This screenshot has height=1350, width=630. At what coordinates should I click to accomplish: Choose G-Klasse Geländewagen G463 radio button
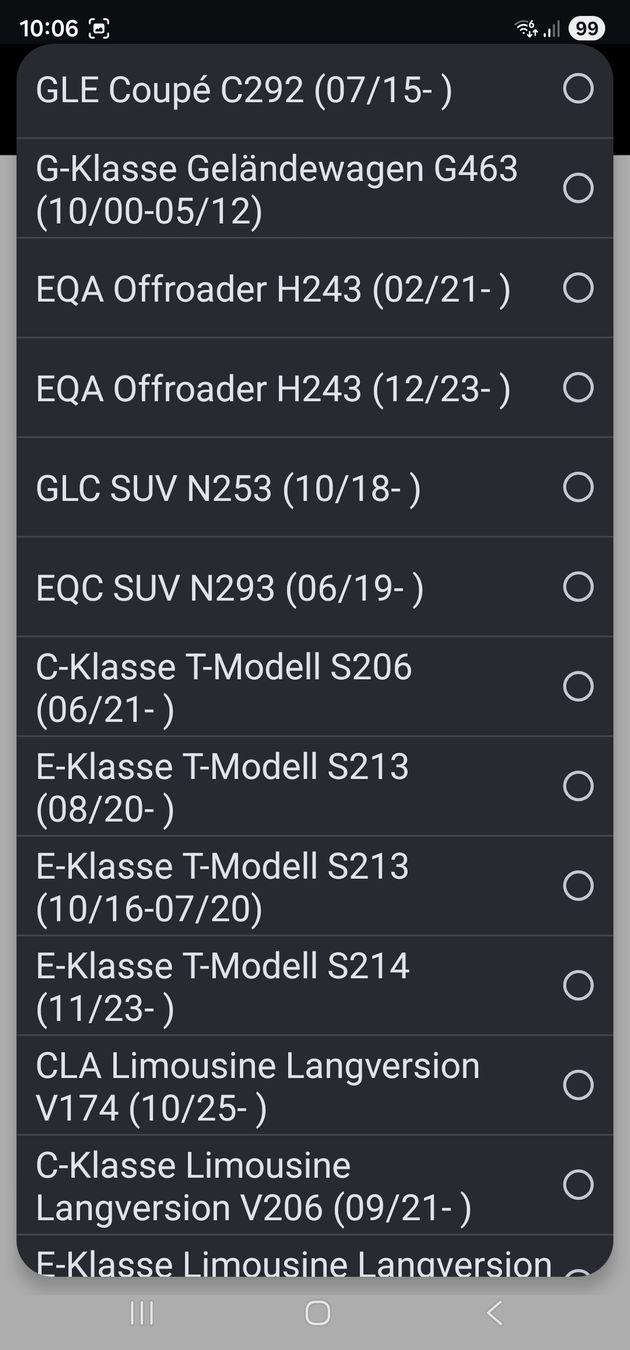(578, 188)
